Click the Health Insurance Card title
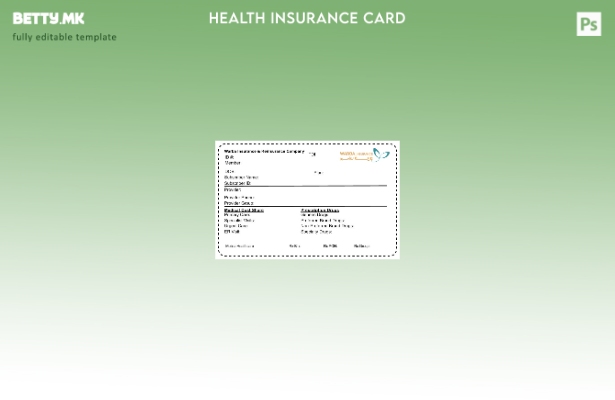 (307, 18)
